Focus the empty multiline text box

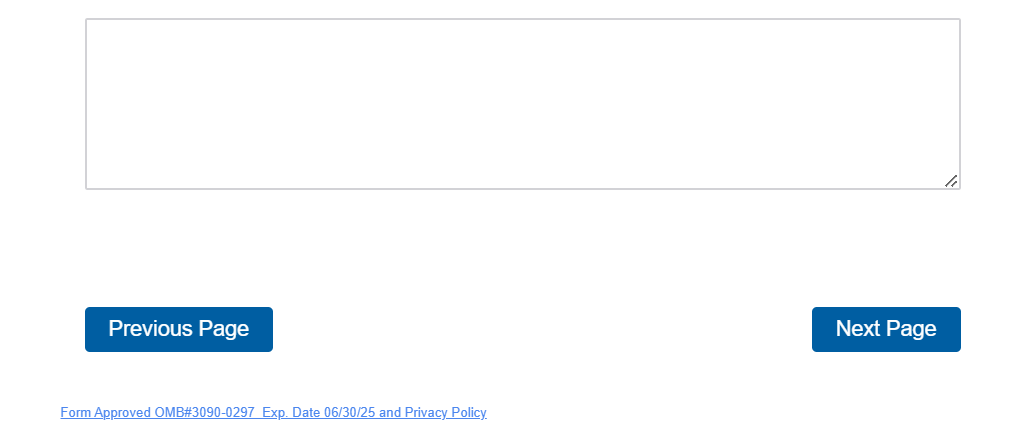coord(522,103)
